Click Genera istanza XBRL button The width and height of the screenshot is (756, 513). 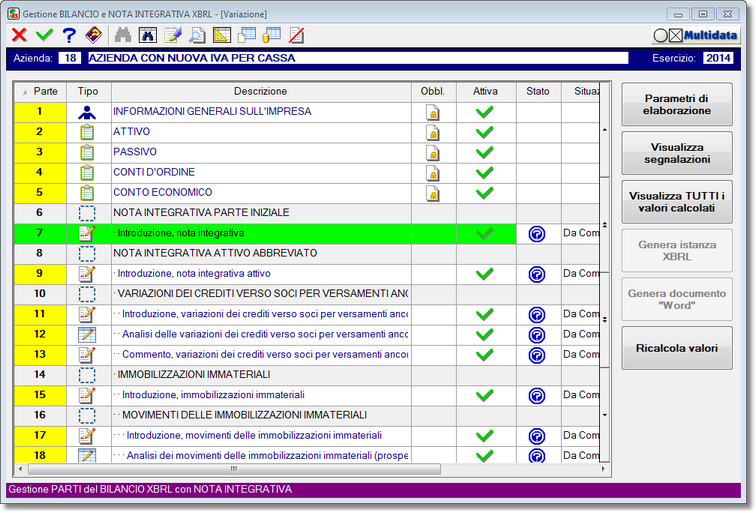[676, 251]
